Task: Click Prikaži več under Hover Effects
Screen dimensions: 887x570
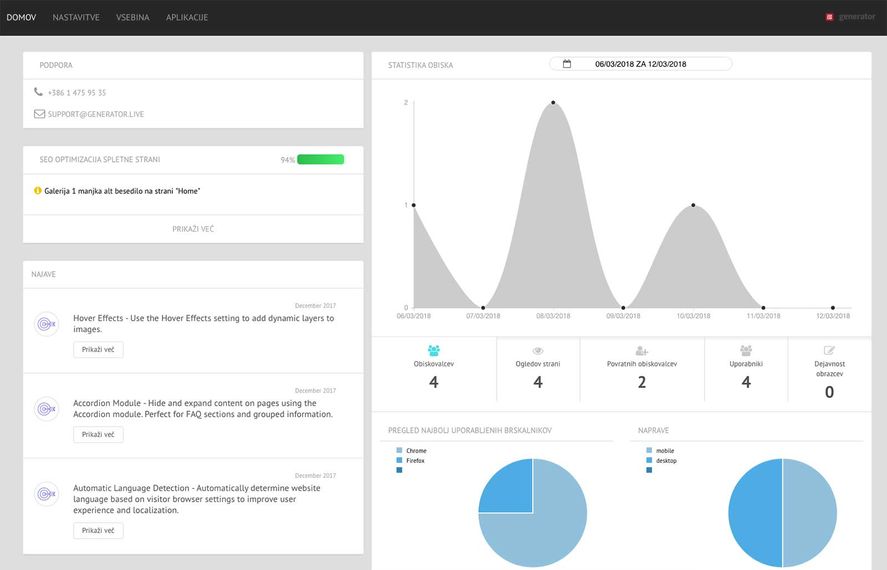Action: click(x=98, y=350)
